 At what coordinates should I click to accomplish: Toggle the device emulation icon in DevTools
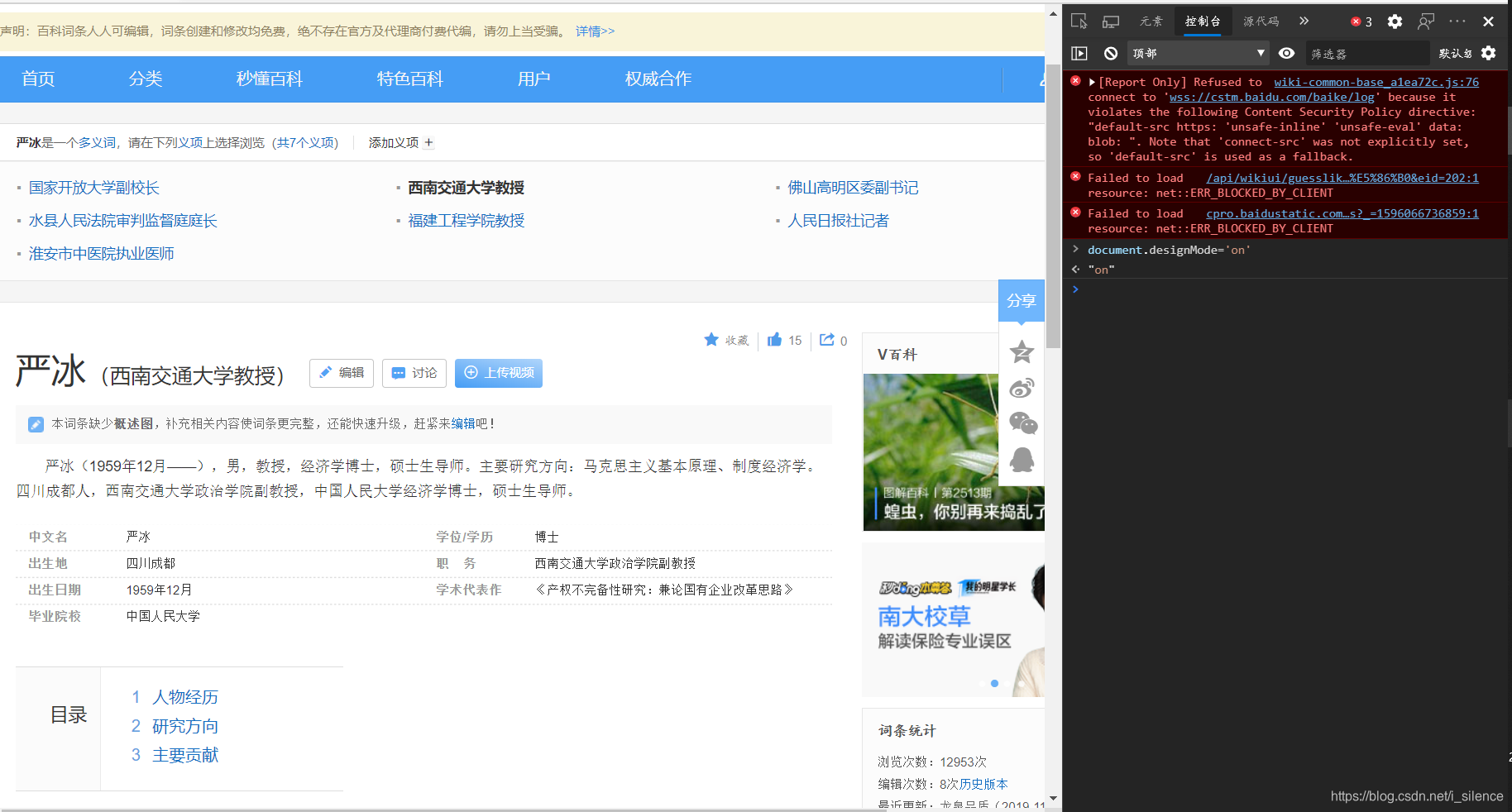point(1111,21)
